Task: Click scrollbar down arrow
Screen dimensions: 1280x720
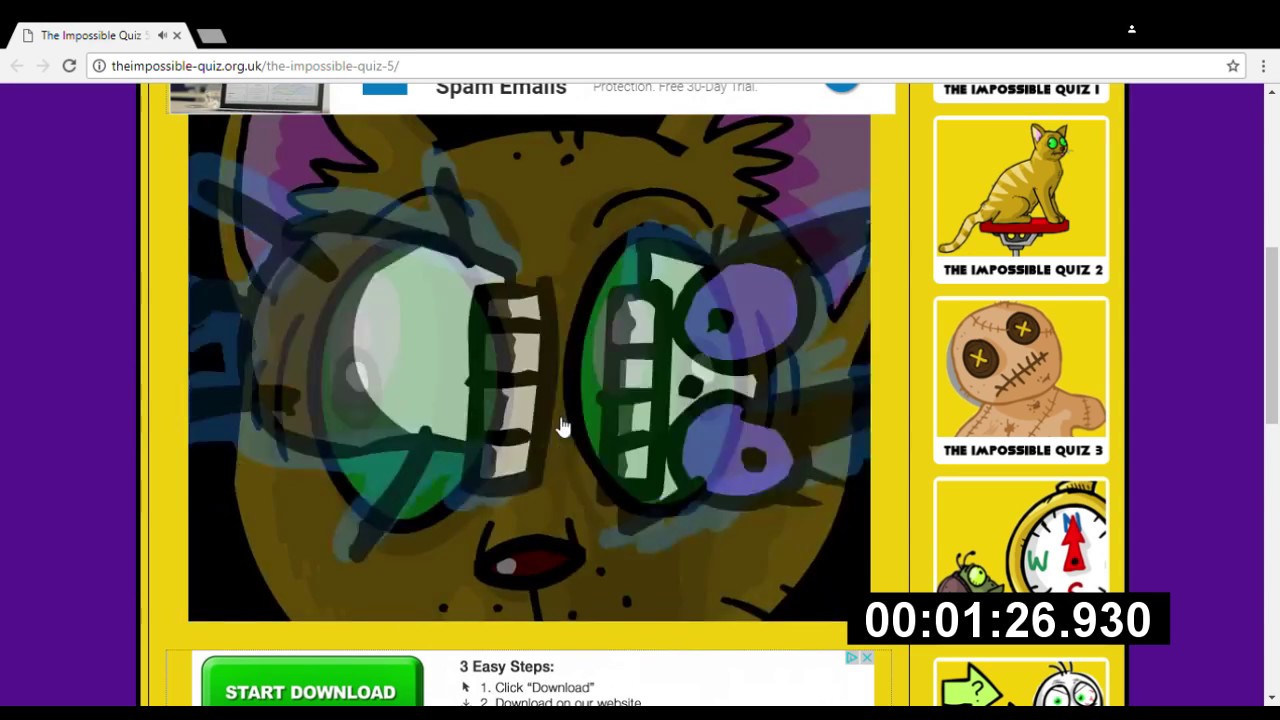Action: [1271, 697]
